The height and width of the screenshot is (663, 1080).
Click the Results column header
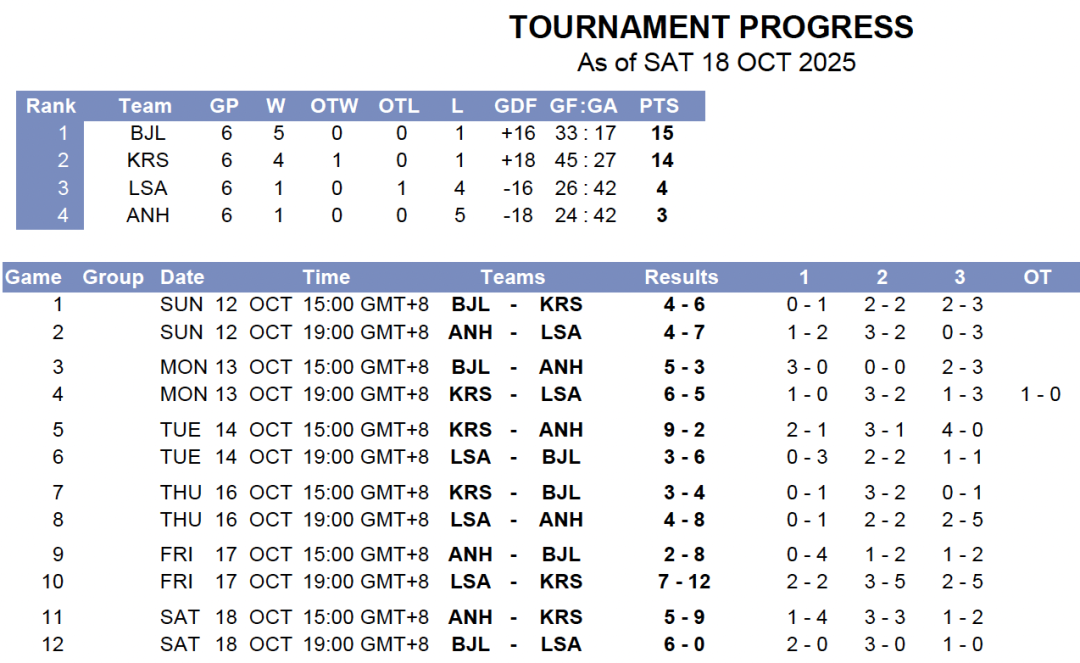(x=681, y=277)
